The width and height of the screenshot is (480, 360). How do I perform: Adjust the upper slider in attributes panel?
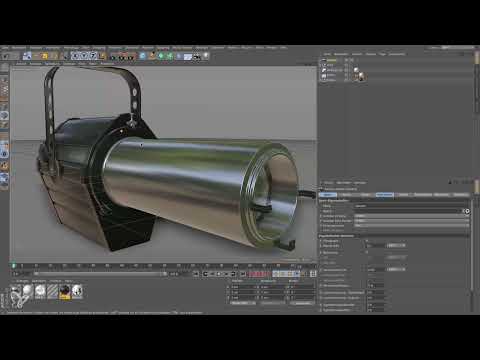pos(396,246)
